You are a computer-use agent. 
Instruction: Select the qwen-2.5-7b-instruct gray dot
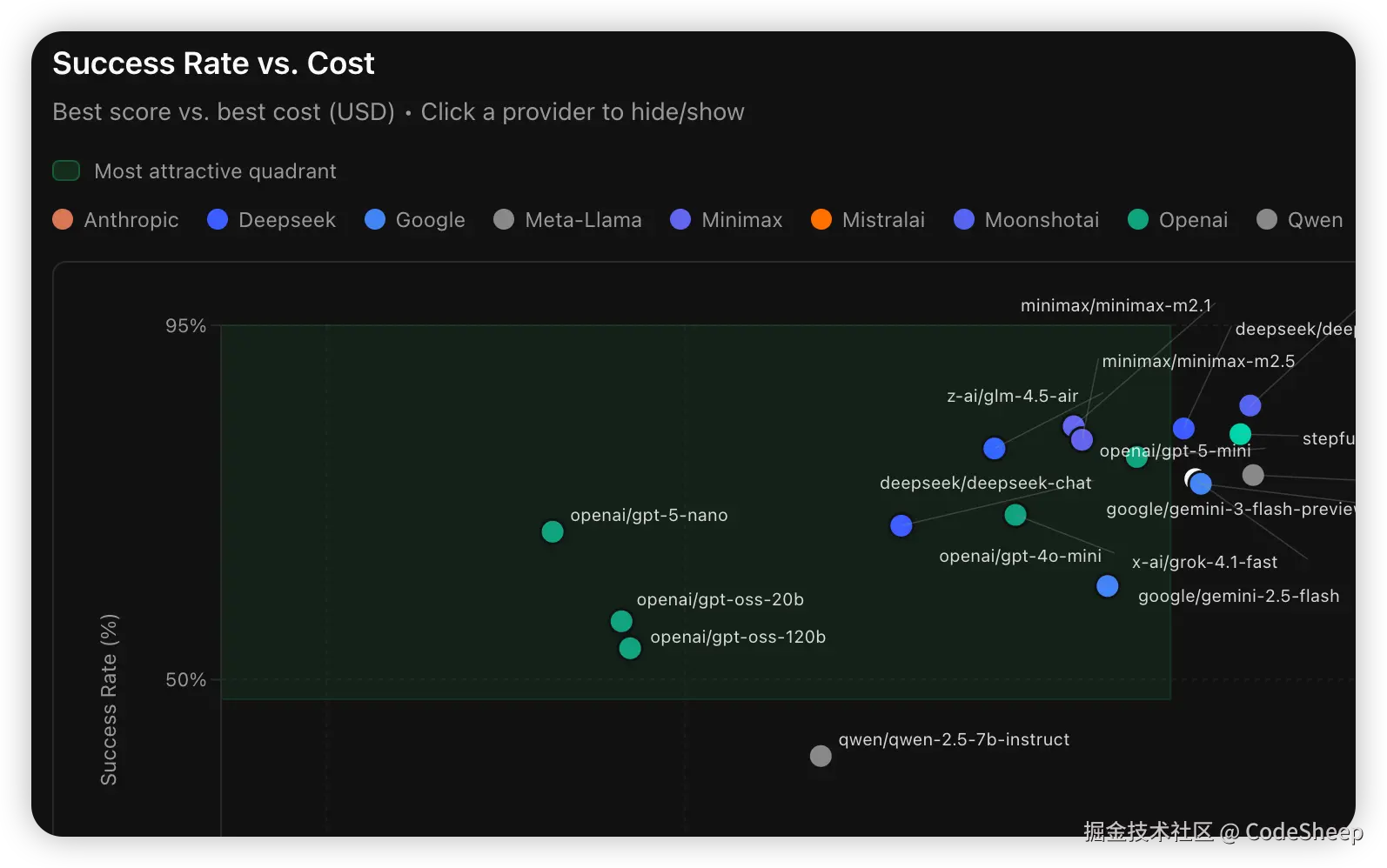(821, 756)
